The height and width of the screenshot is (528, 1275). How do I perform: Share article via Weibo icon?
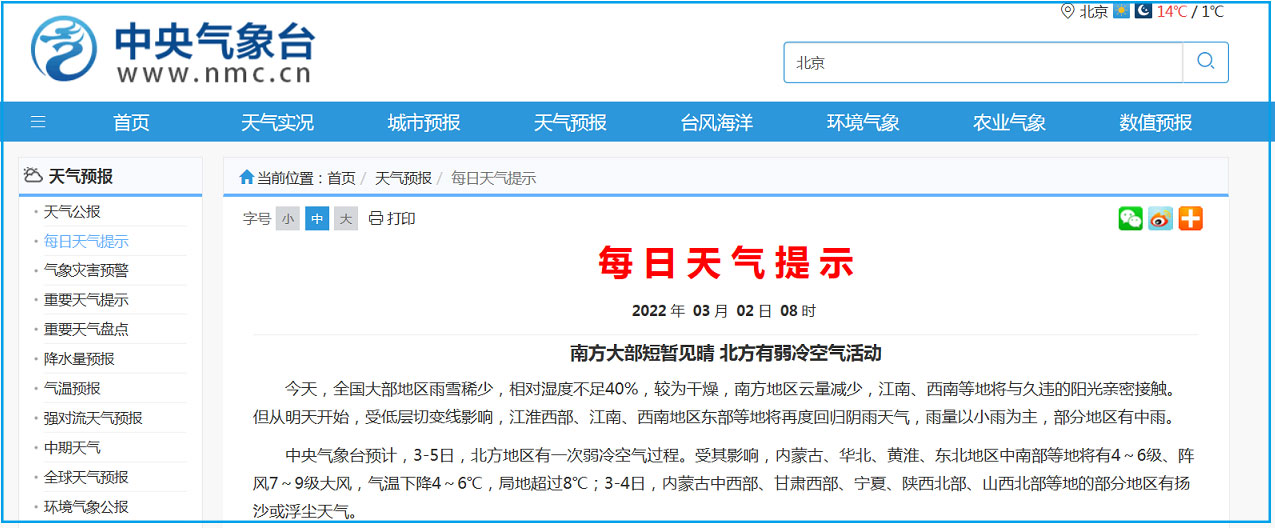click(x=1160, y=218)
